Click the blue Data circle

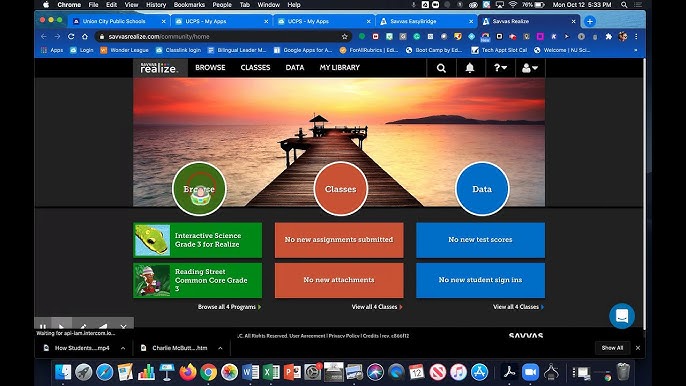click(x=482, y=189)
